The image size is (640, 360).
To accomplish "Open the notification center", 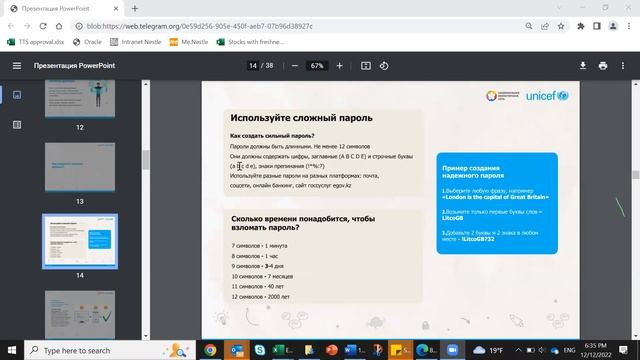I will 623,350.
